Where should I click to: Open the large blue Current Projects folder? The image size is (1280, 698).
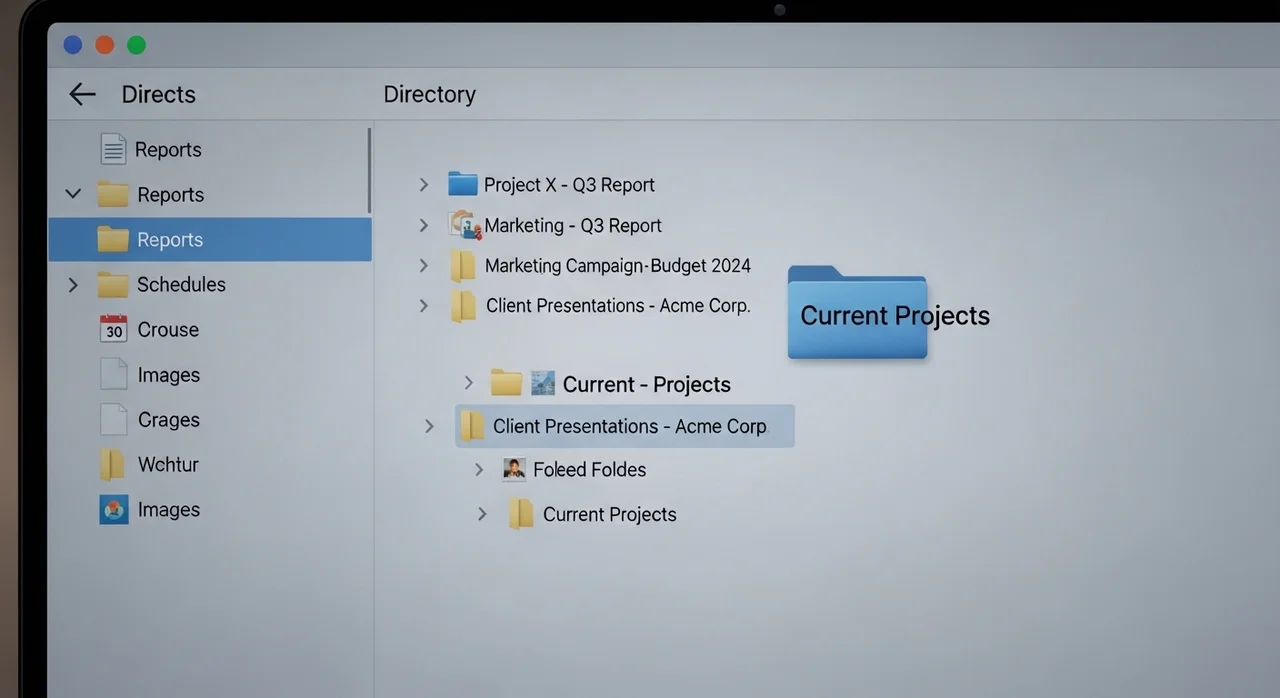click(857, 312)
